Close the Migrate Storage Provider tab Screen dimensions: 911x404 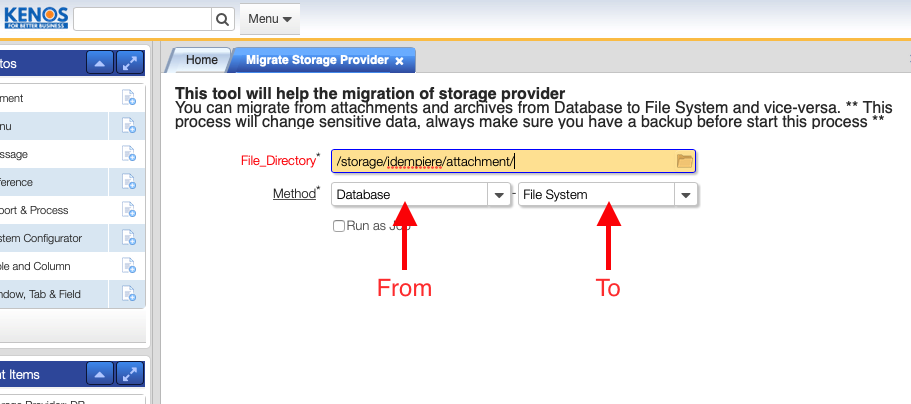[399, 61]
